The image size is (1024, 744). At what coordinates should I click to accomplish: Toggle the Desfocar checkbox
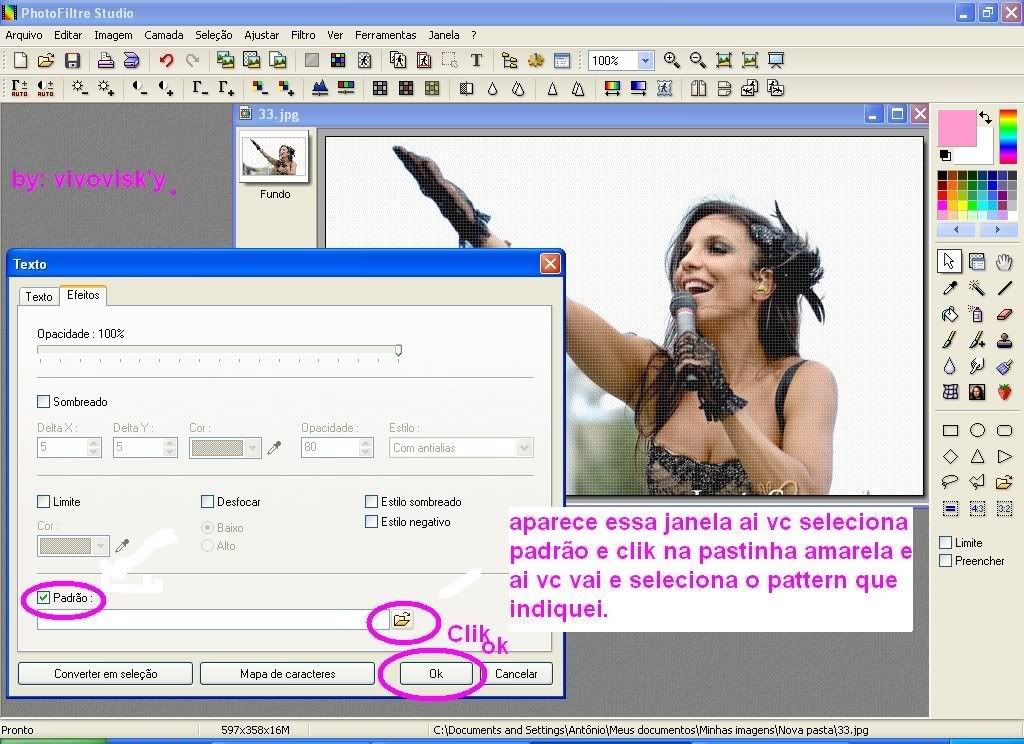click(x=208, y=502)
